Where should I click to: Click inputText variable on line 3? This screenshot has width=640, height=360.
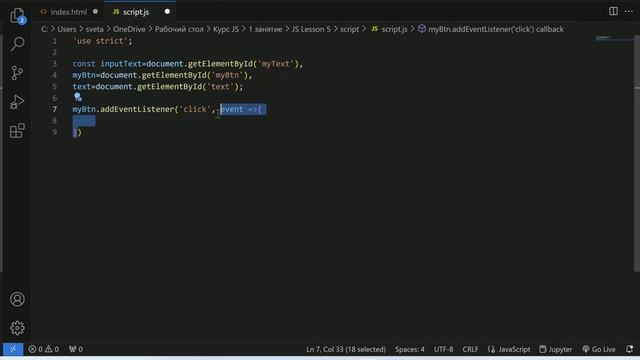pyautogui.click(x=121, y=64)
